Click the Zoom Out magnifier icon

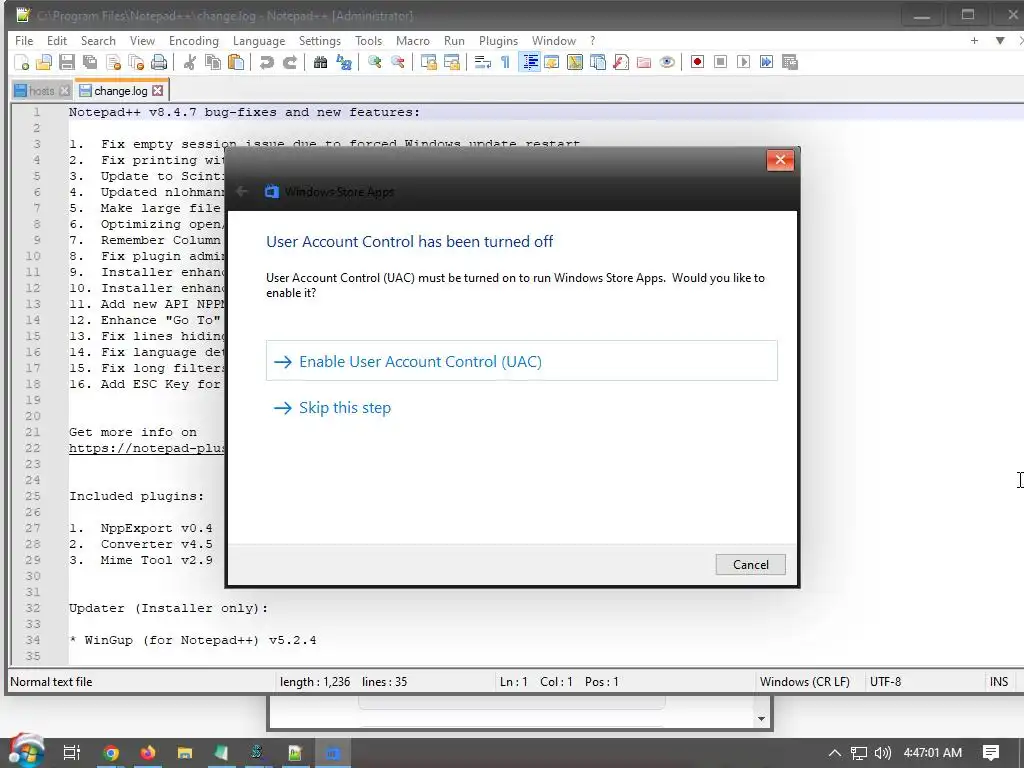[397, 62]
